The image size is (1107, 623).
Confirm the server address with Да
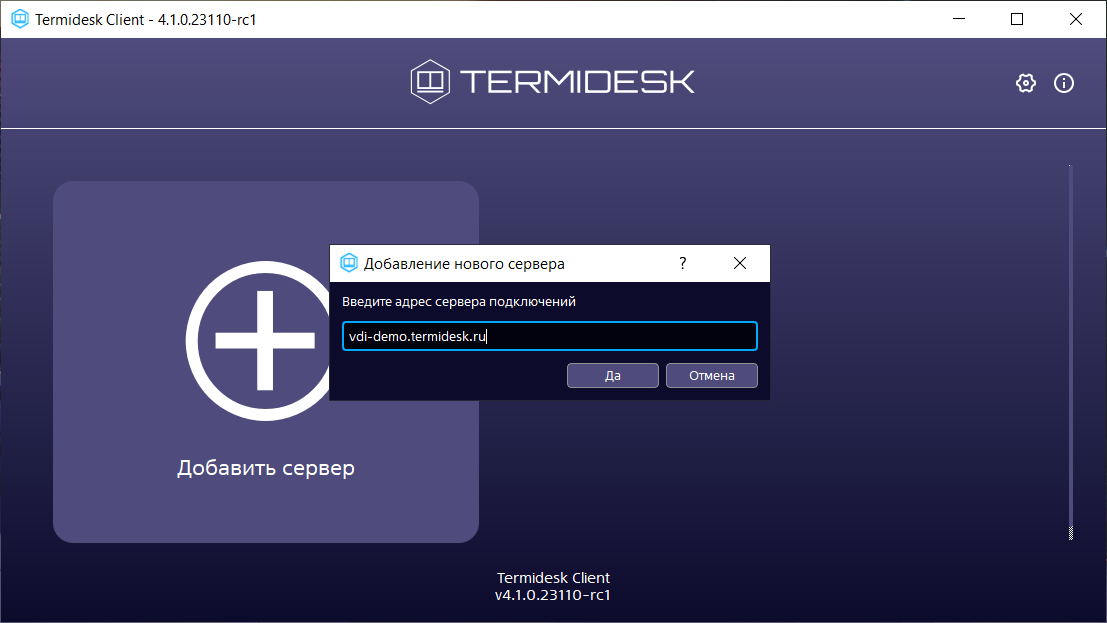coord(612,376)
